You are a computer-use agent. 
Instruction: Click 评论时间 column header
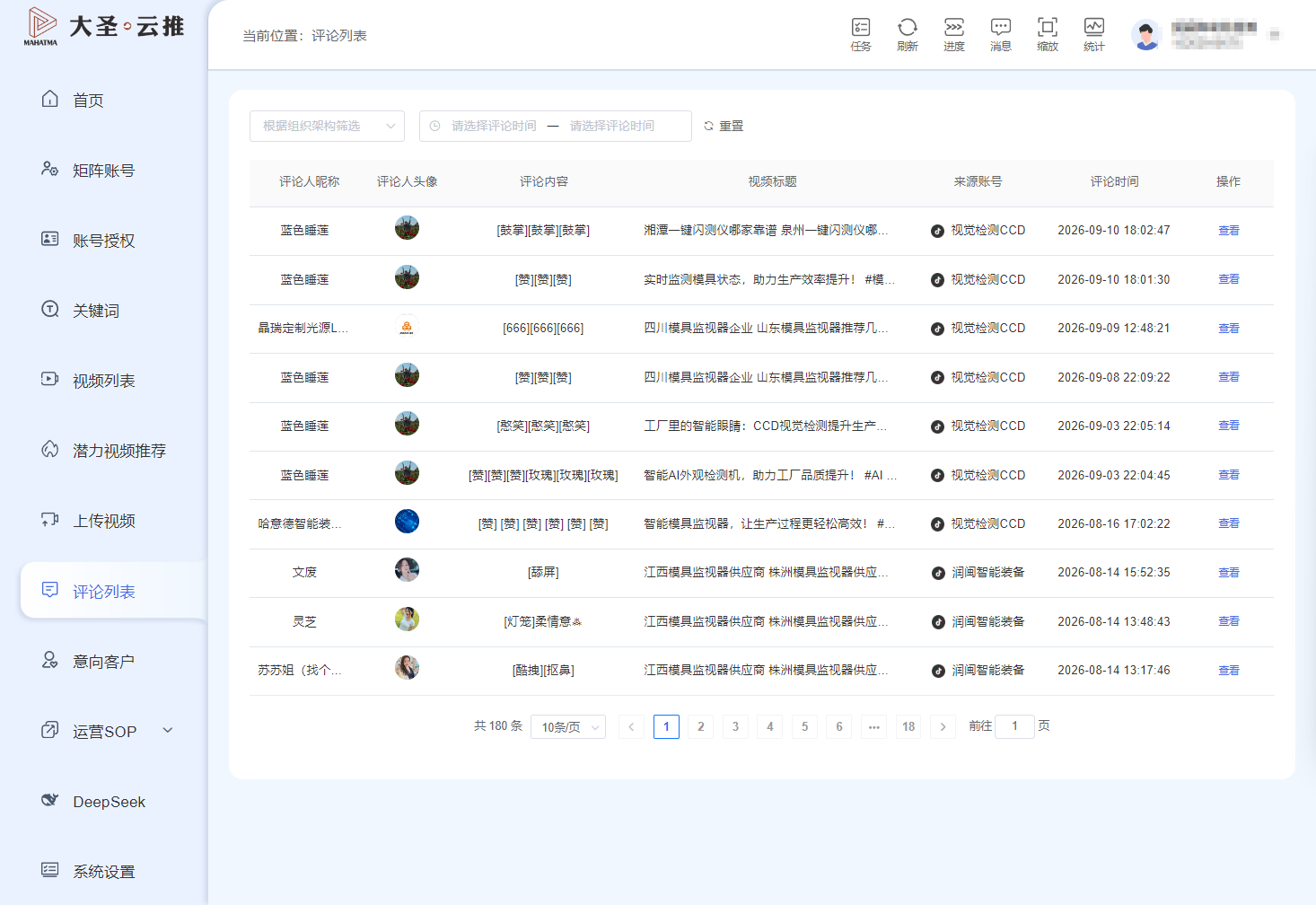point(1114,181)
